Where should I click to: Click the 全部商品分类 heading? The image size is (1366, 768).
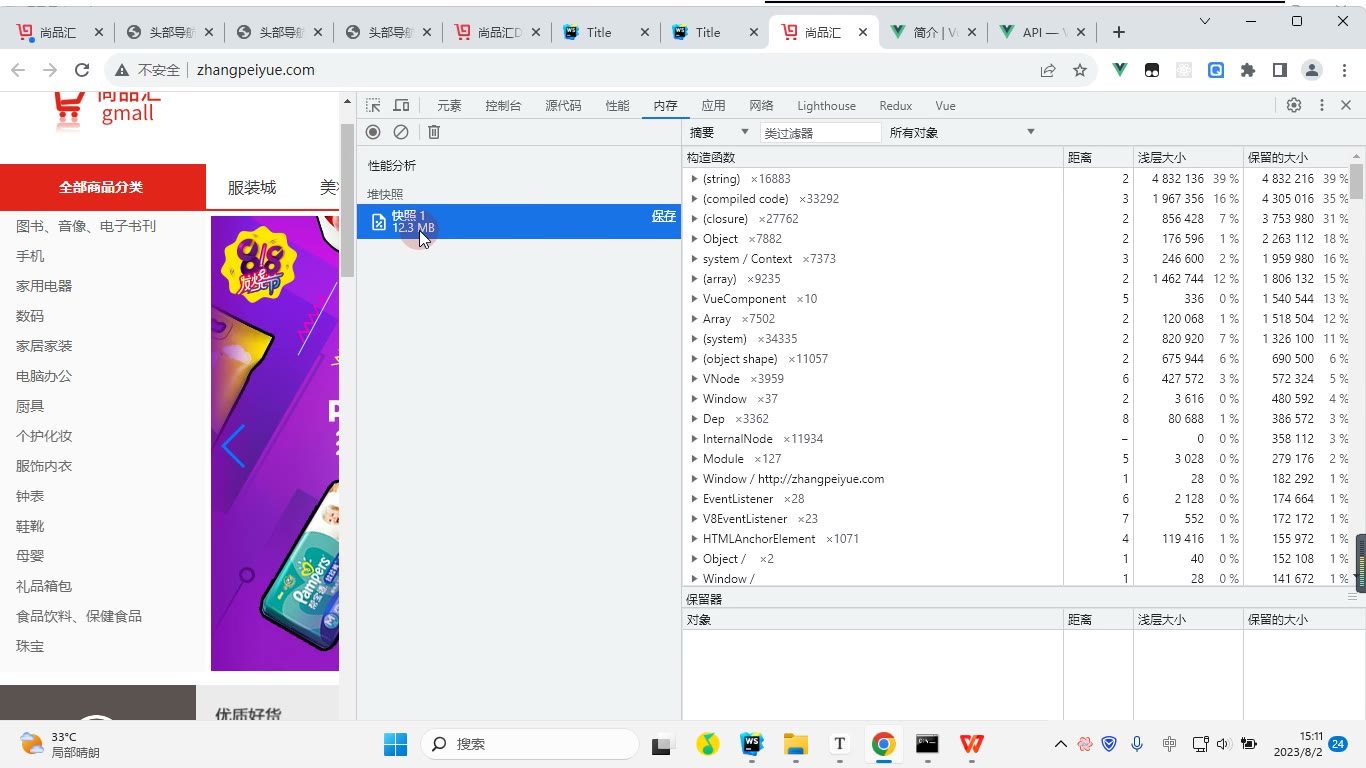coord(101,187)
